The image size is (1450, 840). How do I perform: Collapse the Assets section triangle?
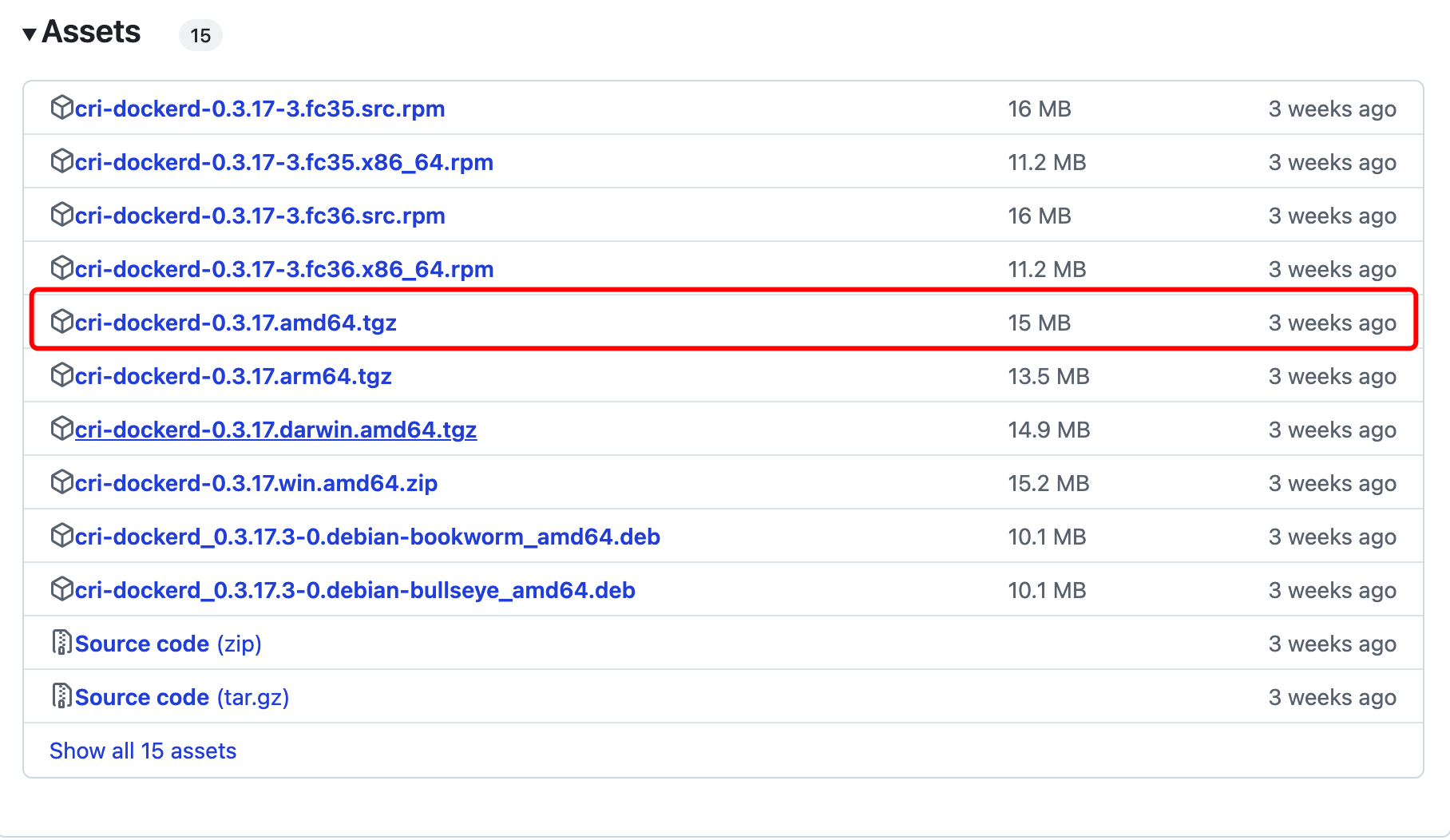pyautogui.click(x=30, y=34)
